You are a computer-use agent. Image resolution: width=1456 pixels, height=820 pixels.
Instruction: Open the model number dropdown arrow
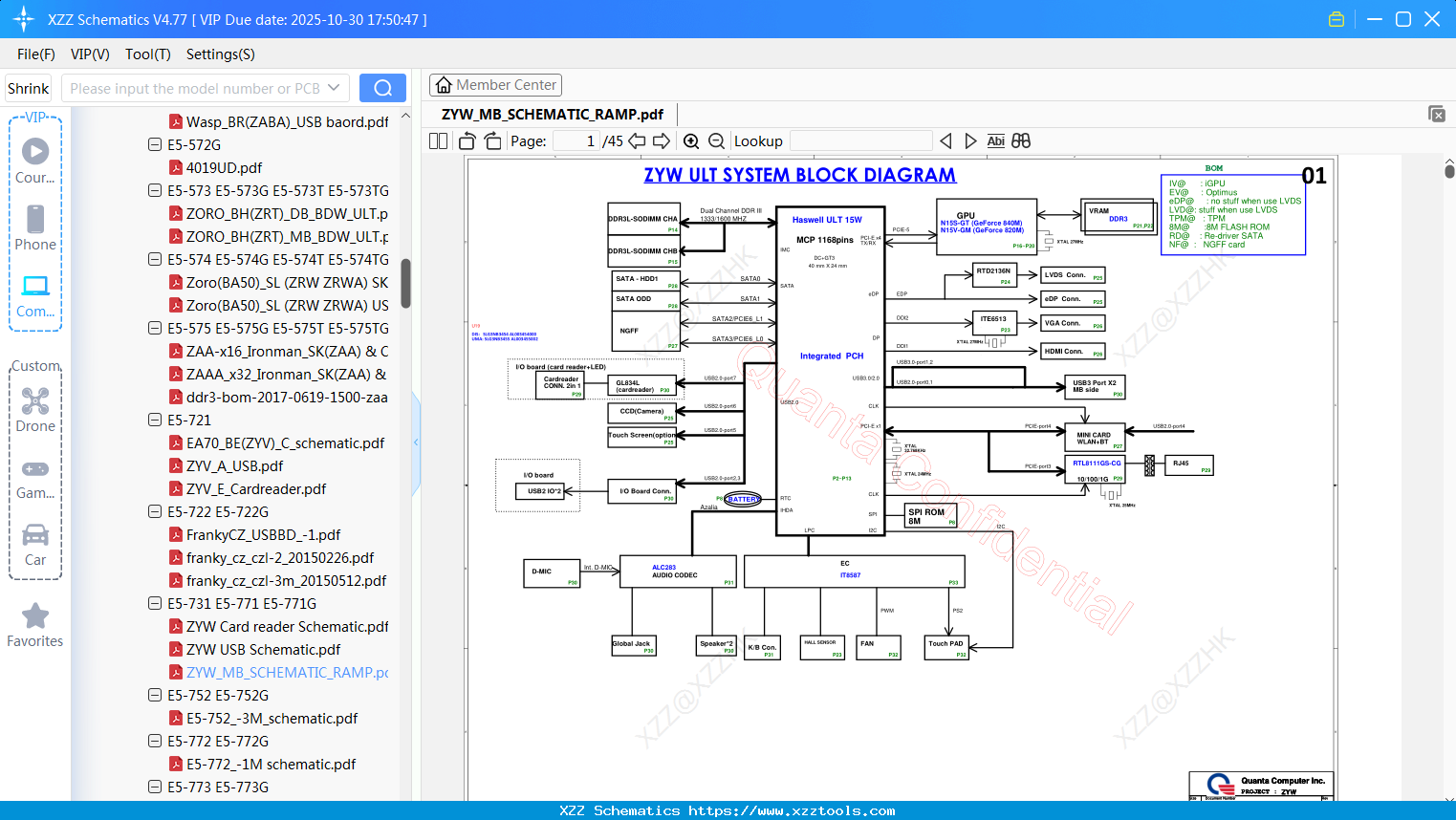pos(334,88)
